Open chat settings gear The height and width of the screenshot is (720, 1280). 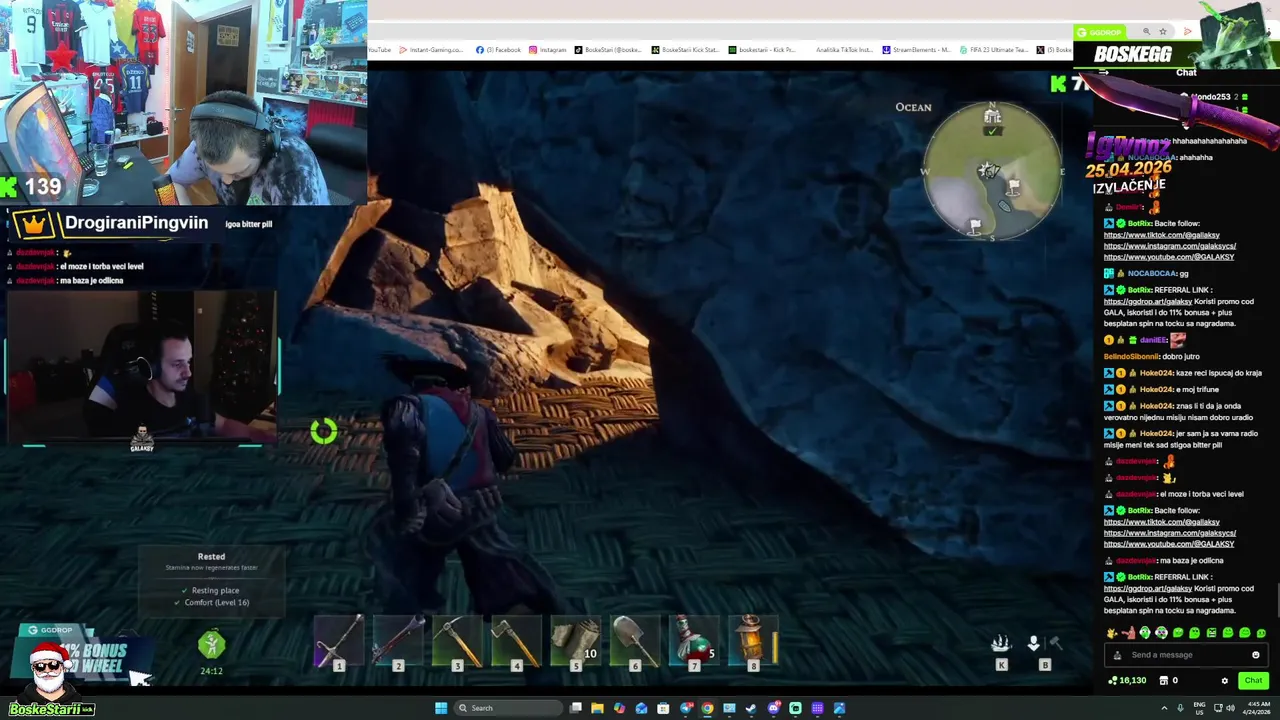(1224, 681)
